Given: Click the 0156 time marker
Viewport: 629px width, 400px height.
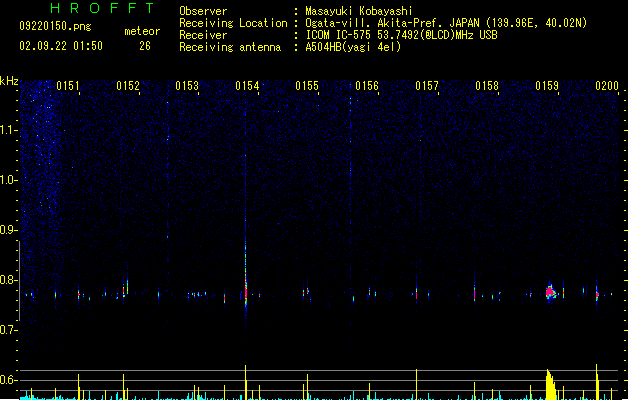Looking at the screenshot, I should (x=367, y=86).
